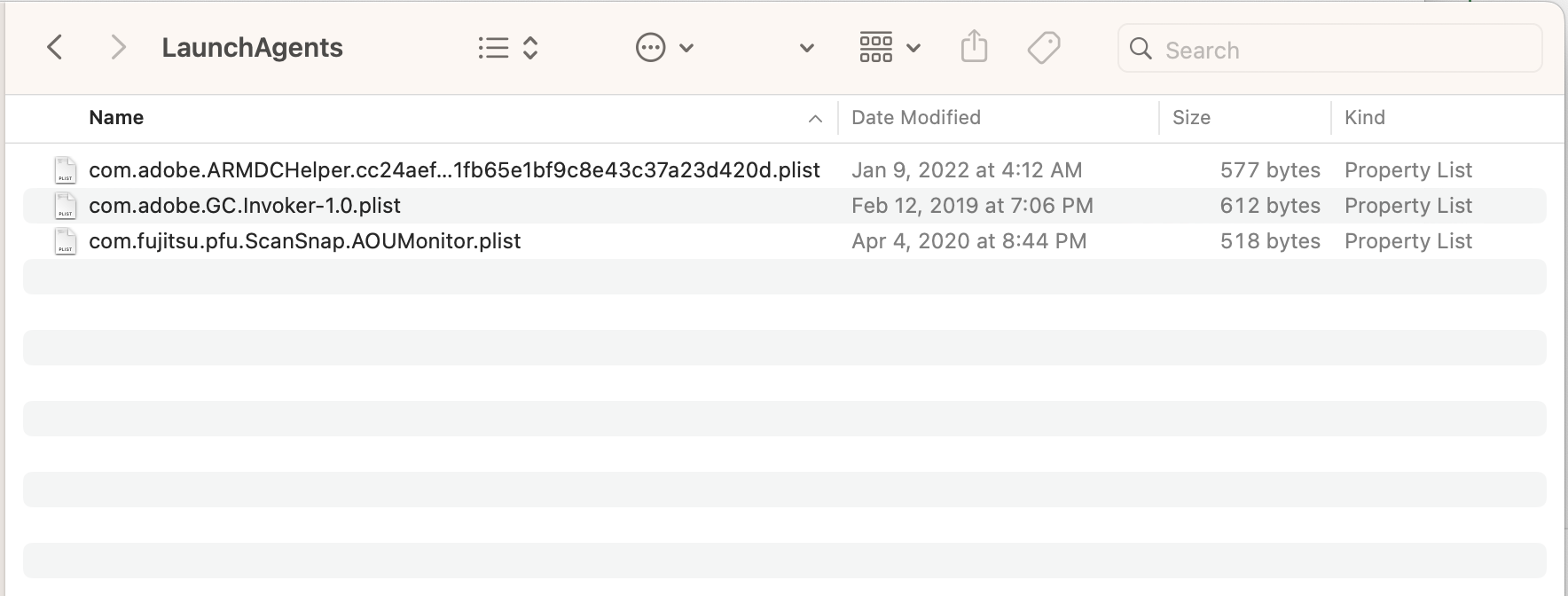1568x596 pixels.
Task: Open the group-by grid icon menu
Action: [x=876, y=48]
